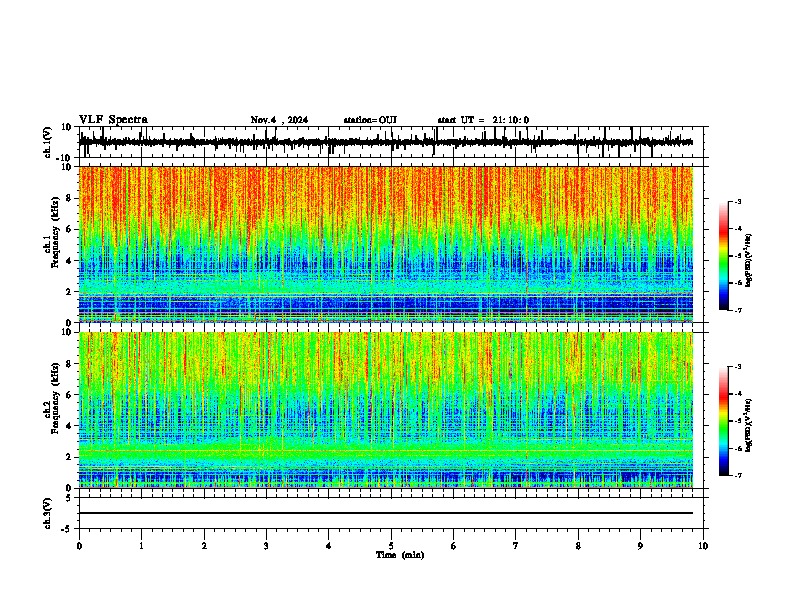Click the 'VLF Spectra' title text

[x=113, y=120]
